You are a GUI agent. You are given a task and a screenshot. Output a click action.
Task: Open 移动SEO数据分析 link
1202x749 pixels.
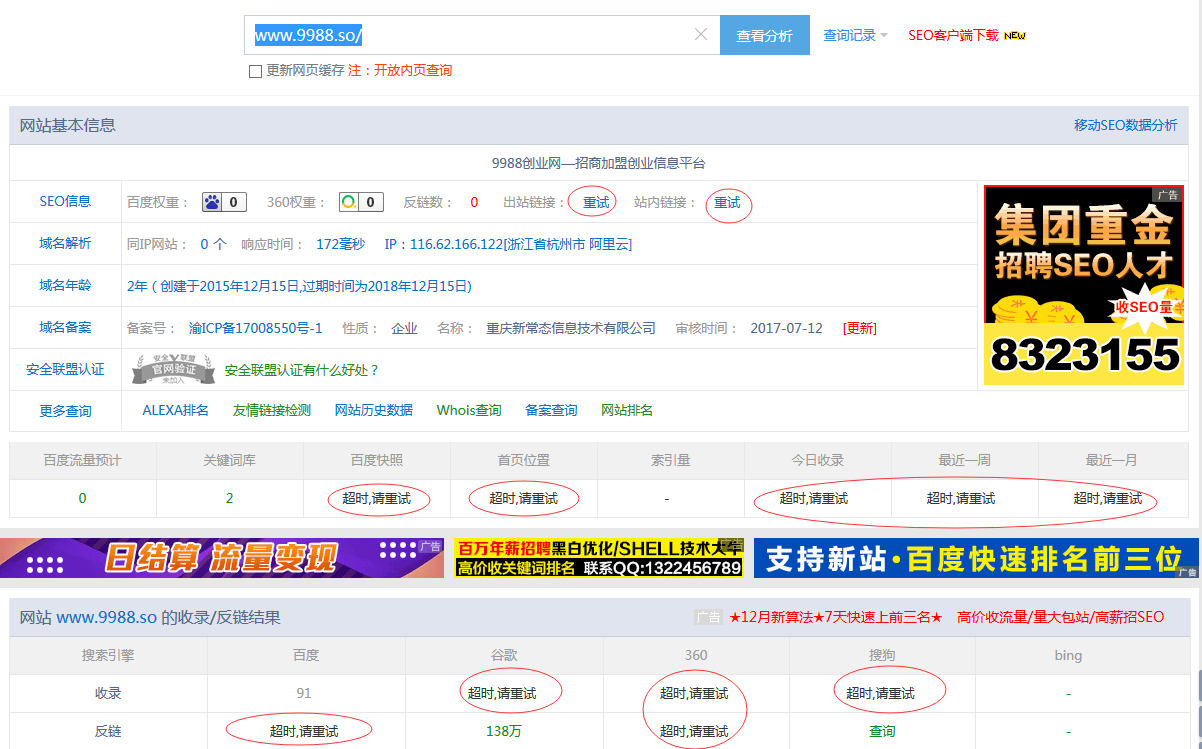(1125, 125)
